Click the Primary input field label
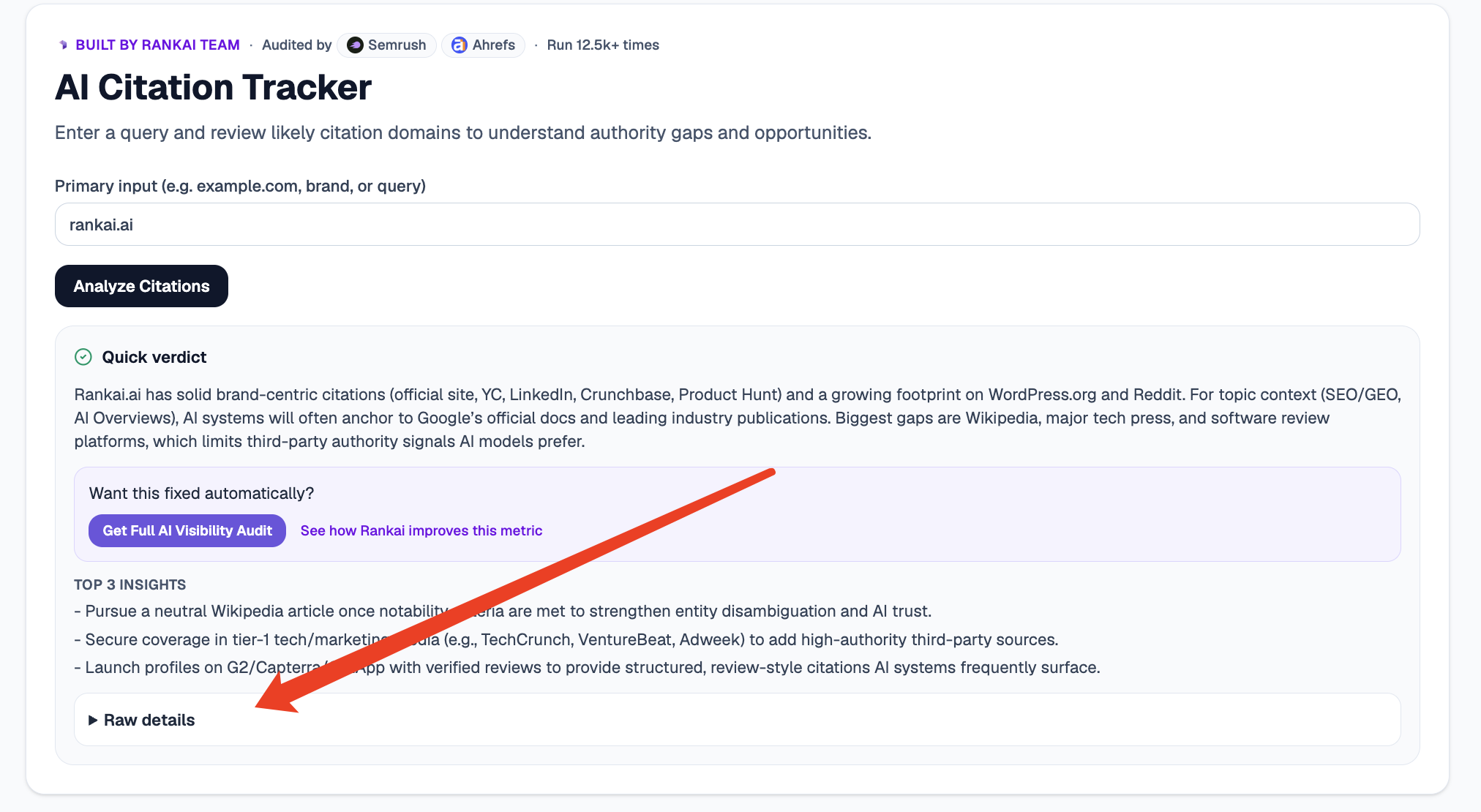 (x=240, y=186)
